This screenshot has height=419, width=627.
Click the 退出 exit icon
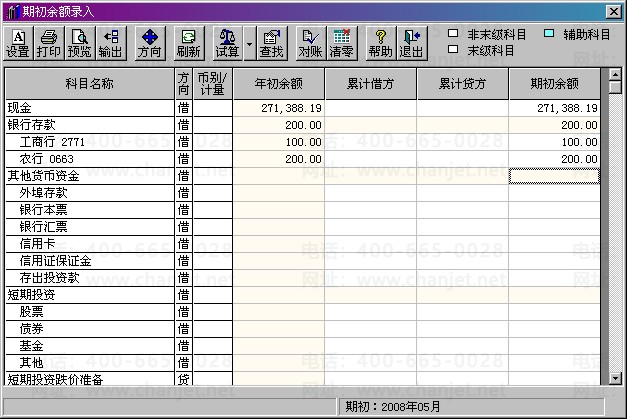pyautogui.click(x=412, y=44)
